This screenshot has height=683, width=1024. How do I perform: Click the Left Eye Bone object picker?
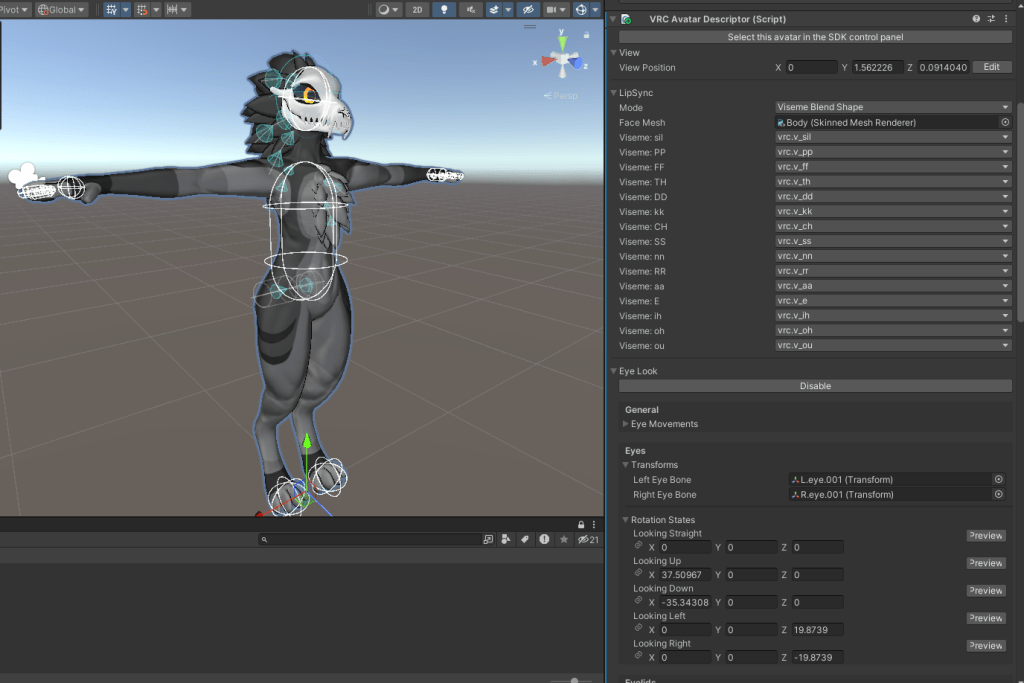[998, 480]
